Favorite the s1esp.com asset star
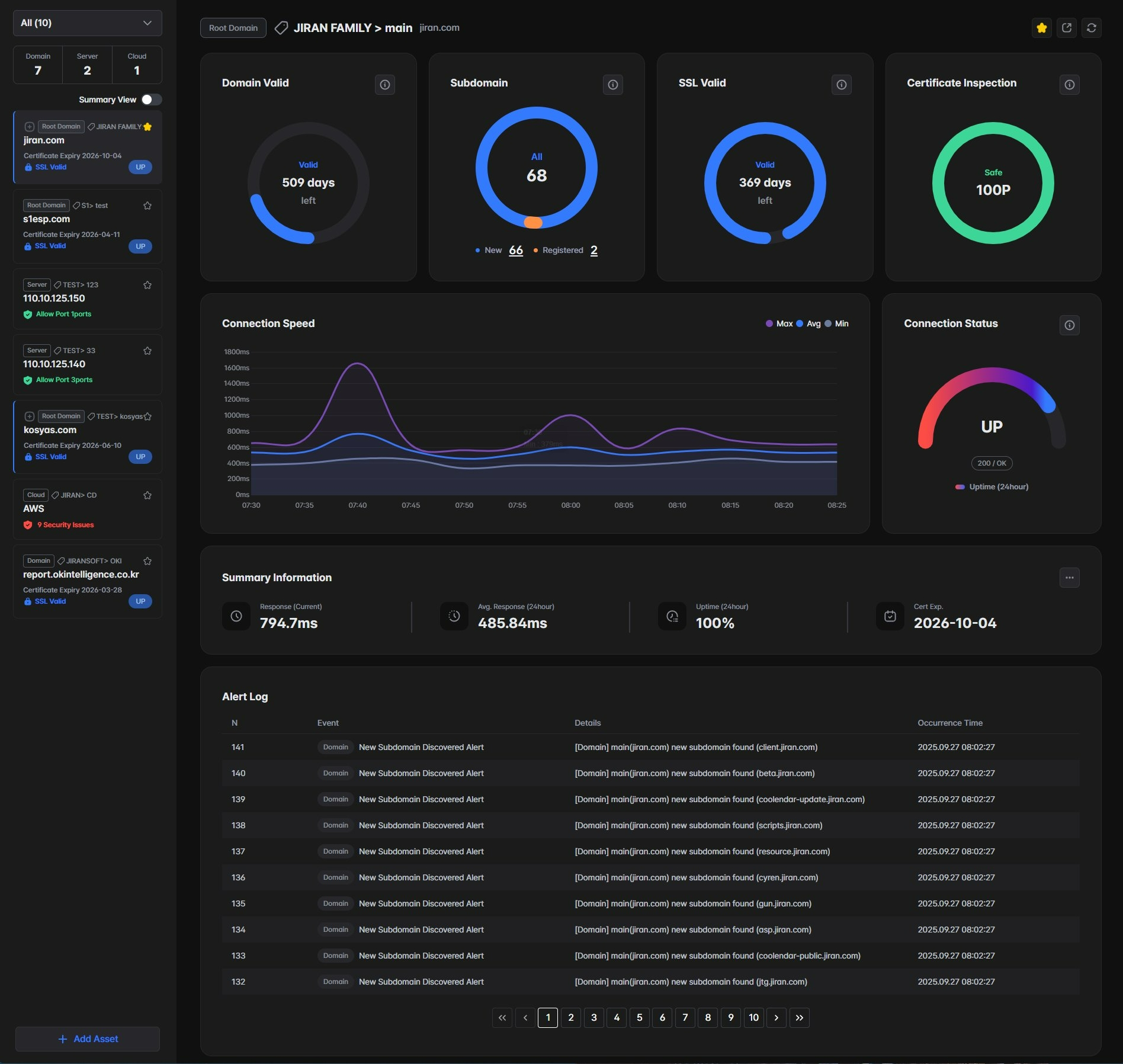Viewport: 1123px width, 1064px height. coord(147,206)
